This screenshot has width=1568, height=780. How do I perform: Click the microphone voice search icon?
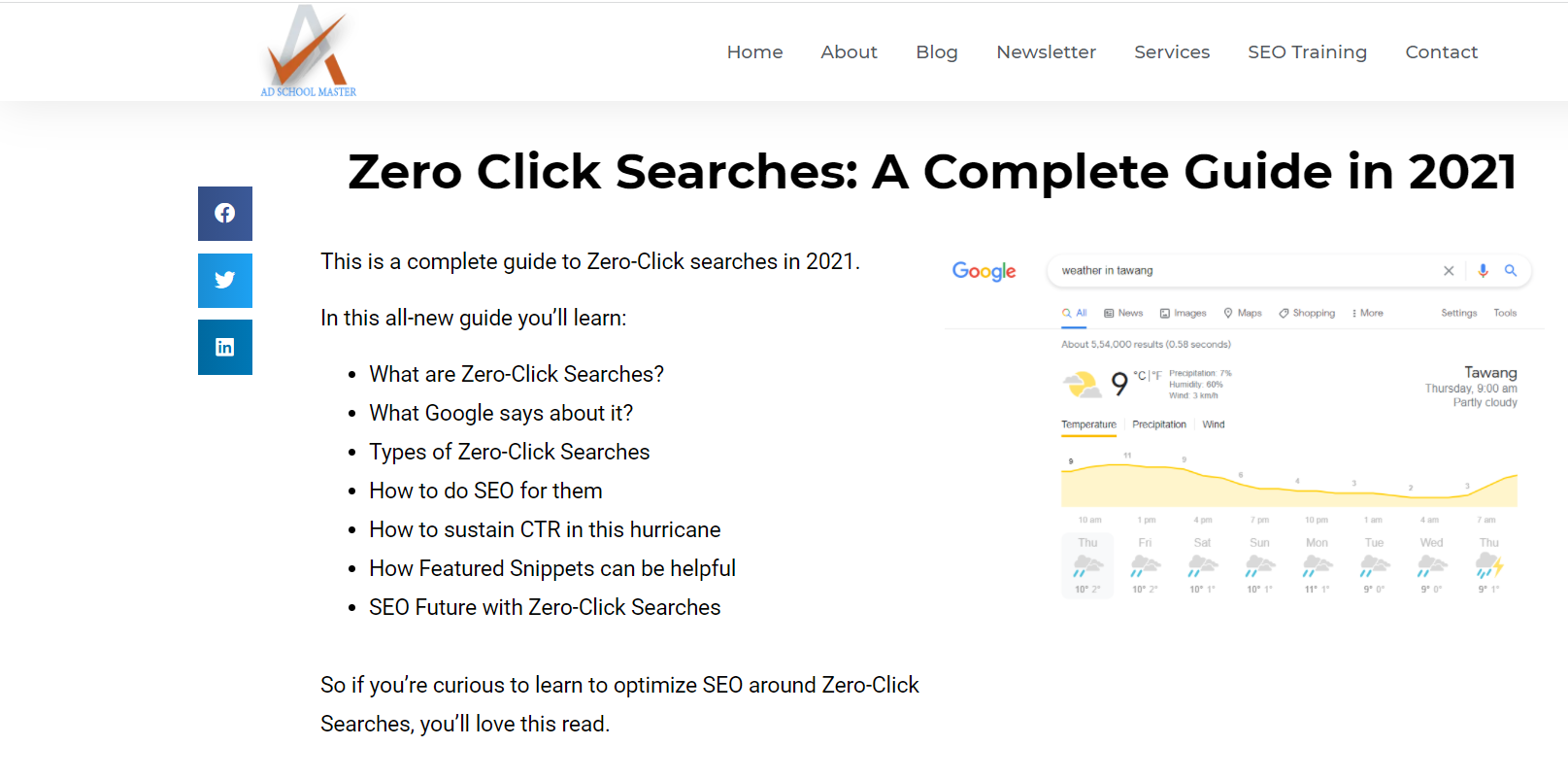tap(1483, 271)
